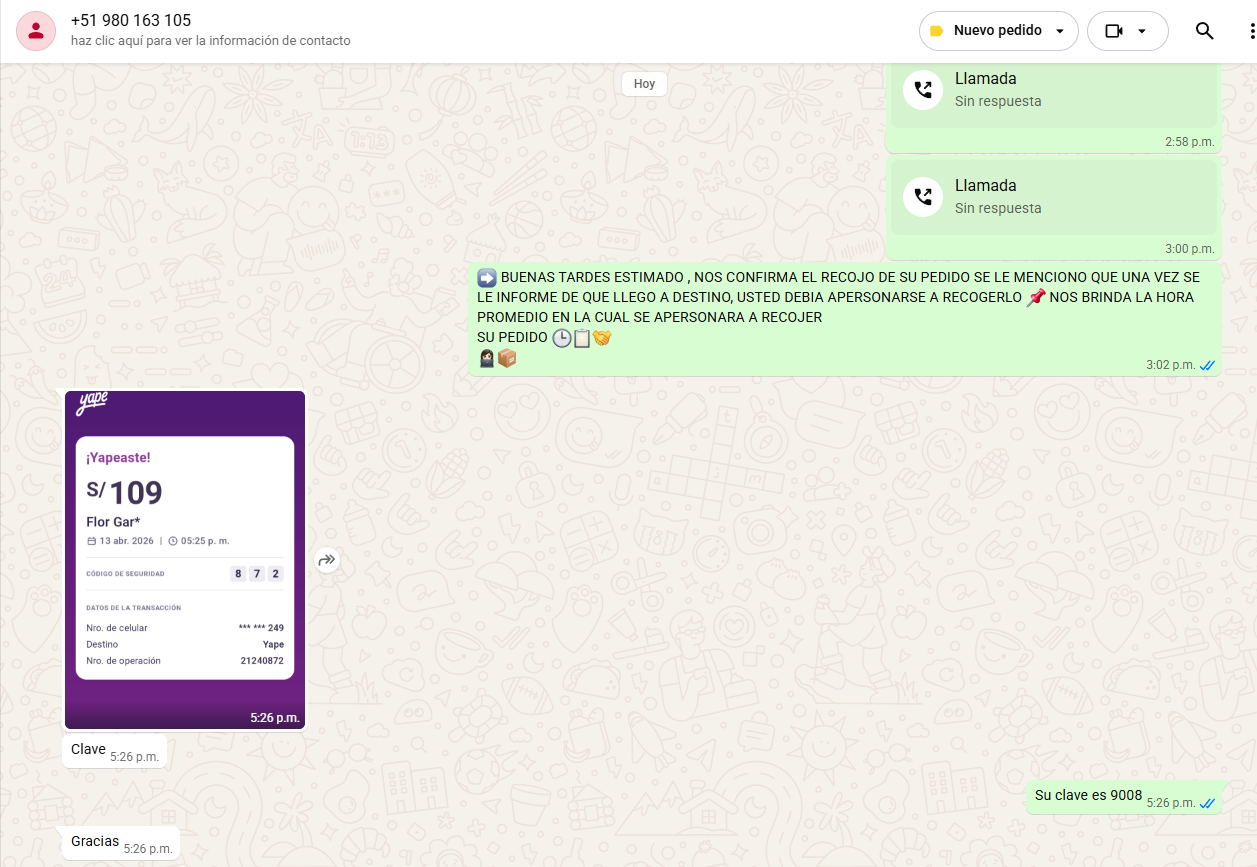Click the contact profile avatar icon
1257x867 pixels.
click(36, 31)
